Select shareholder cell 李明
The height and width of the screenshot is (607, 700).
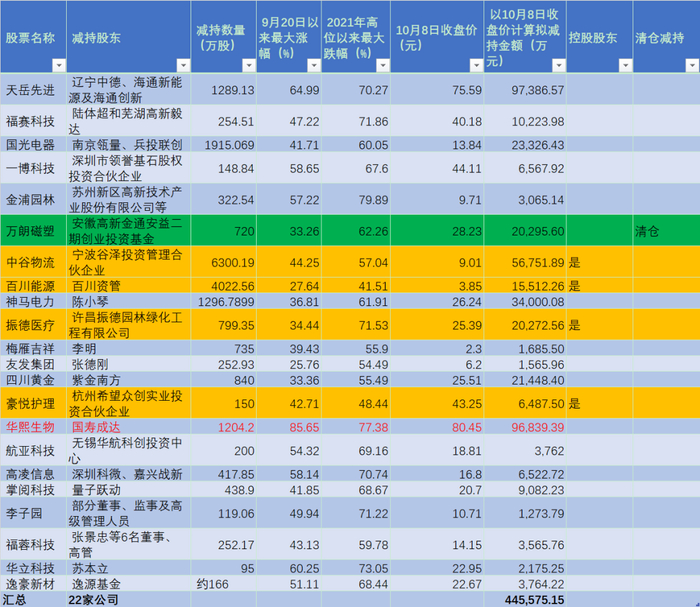point(129,349)
